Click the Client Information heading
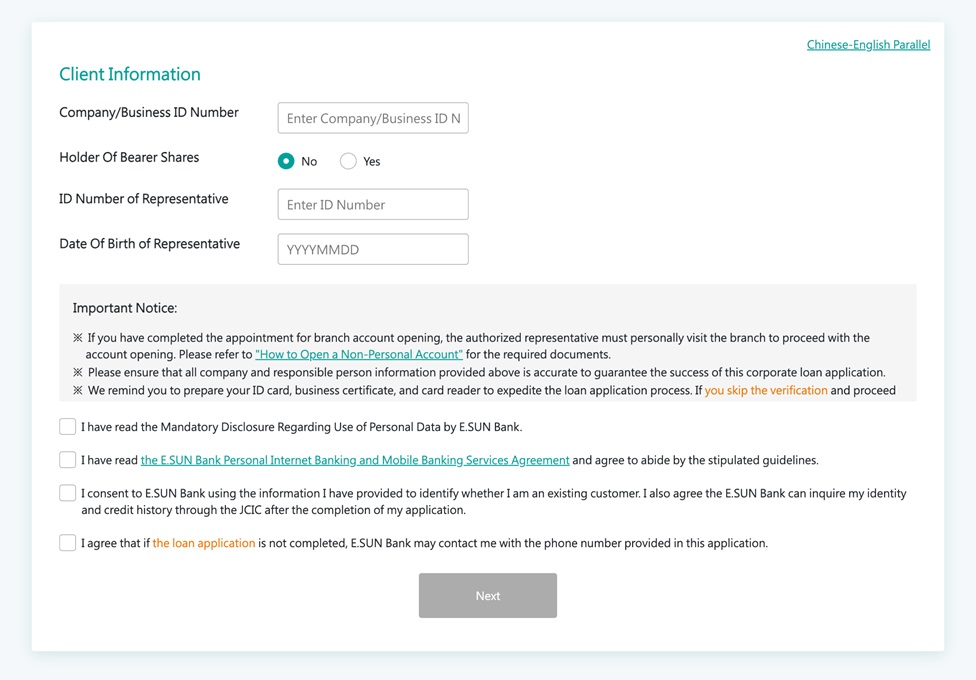976x680 pixels. [x=130, y=74]
